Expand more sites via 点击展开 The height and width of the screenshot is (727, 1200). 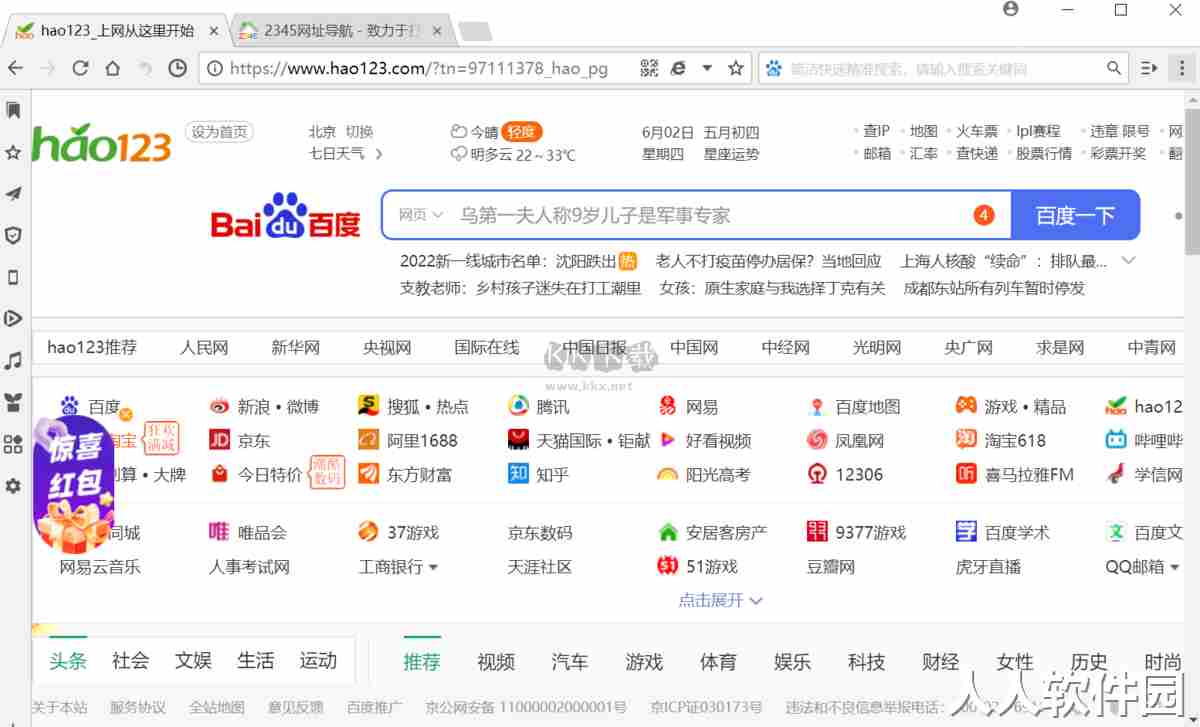click(x=720, y=600)
